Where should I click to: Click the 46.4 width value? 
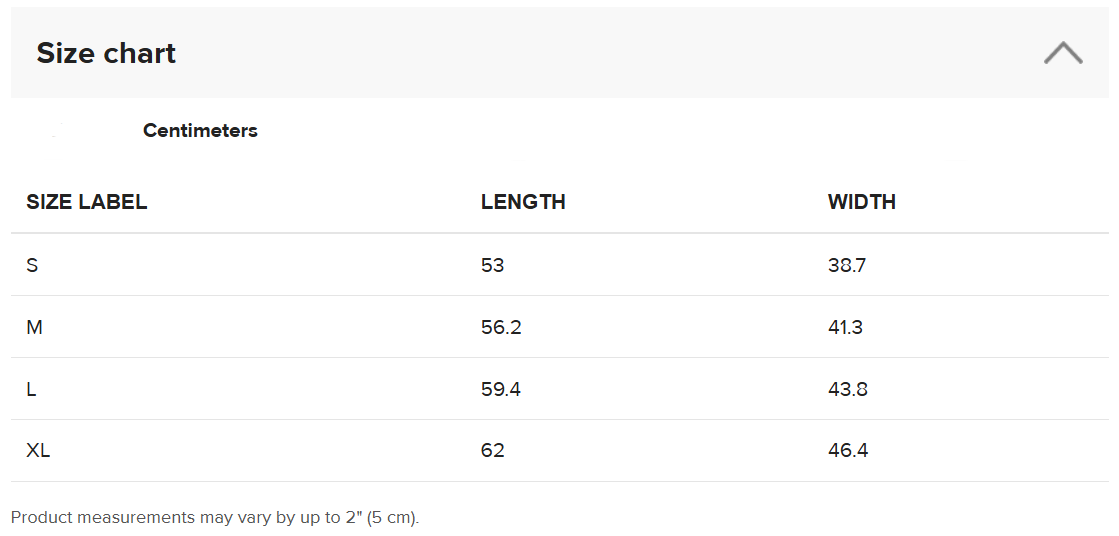(848, 451)
